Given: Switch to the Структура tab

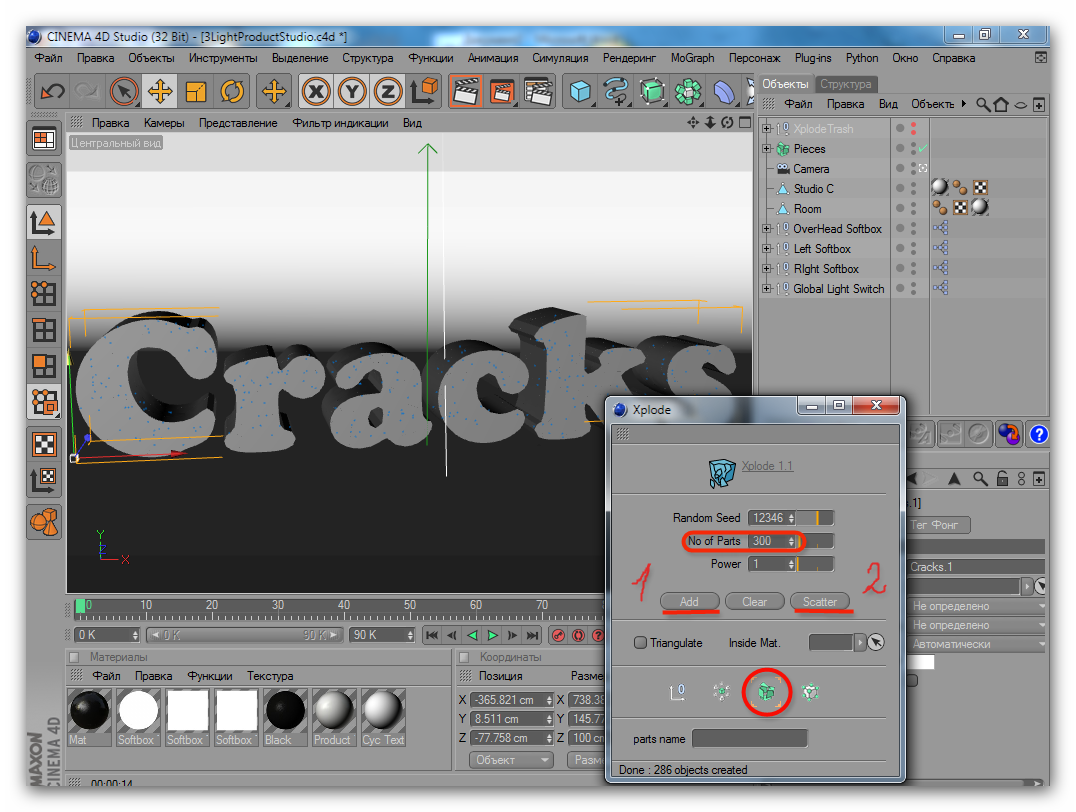Looking at the screenshot, I should click(845, 84).
